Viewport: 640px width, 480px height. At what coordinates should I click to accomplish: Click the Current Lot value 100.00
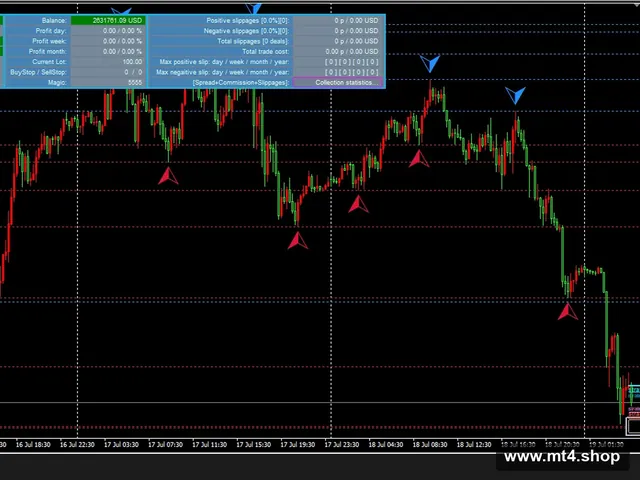click(x=132, y=62)
